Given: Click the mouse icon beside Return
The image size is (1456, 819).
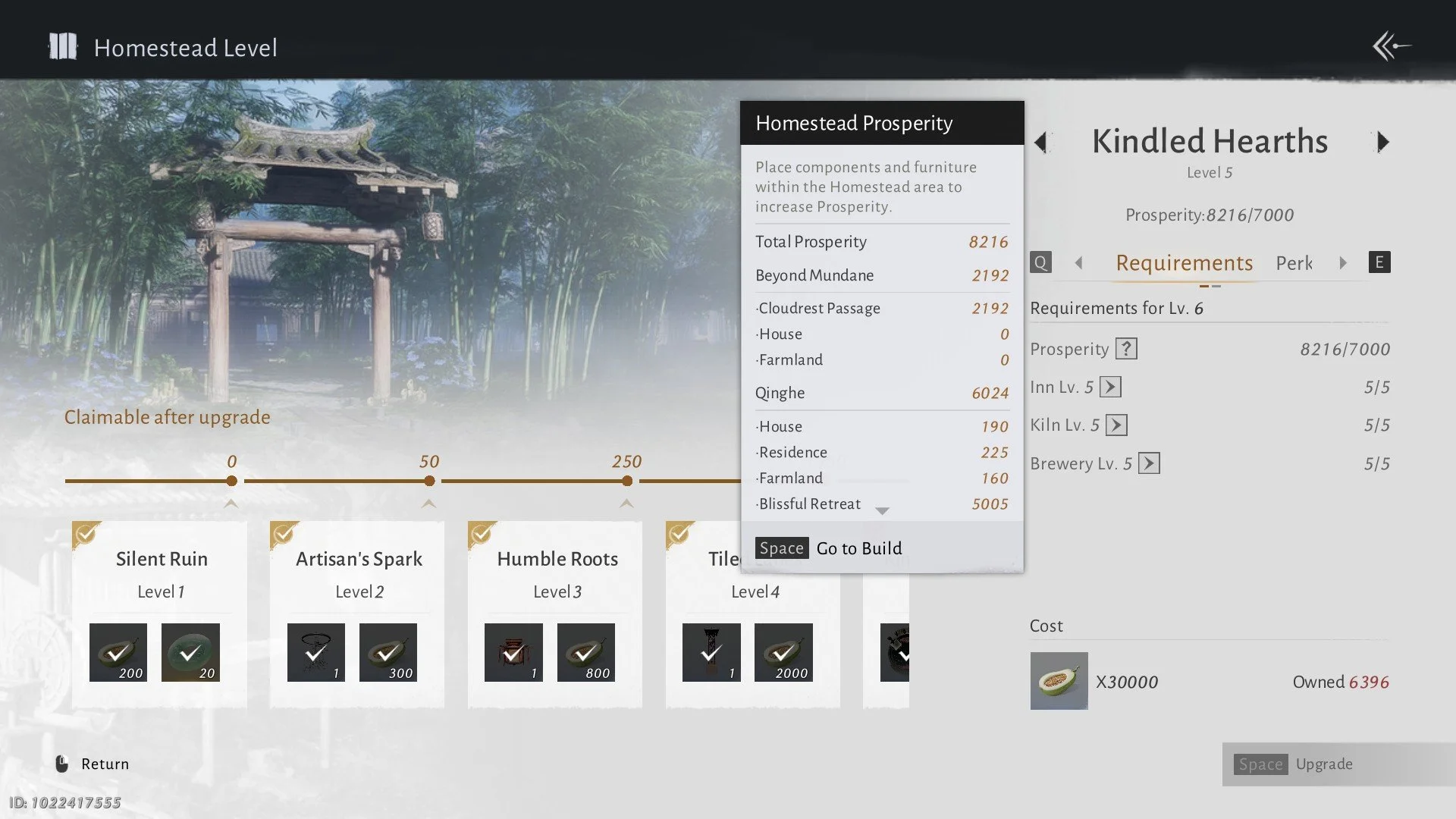Looking at the screenshot, I should click(62, 764).
